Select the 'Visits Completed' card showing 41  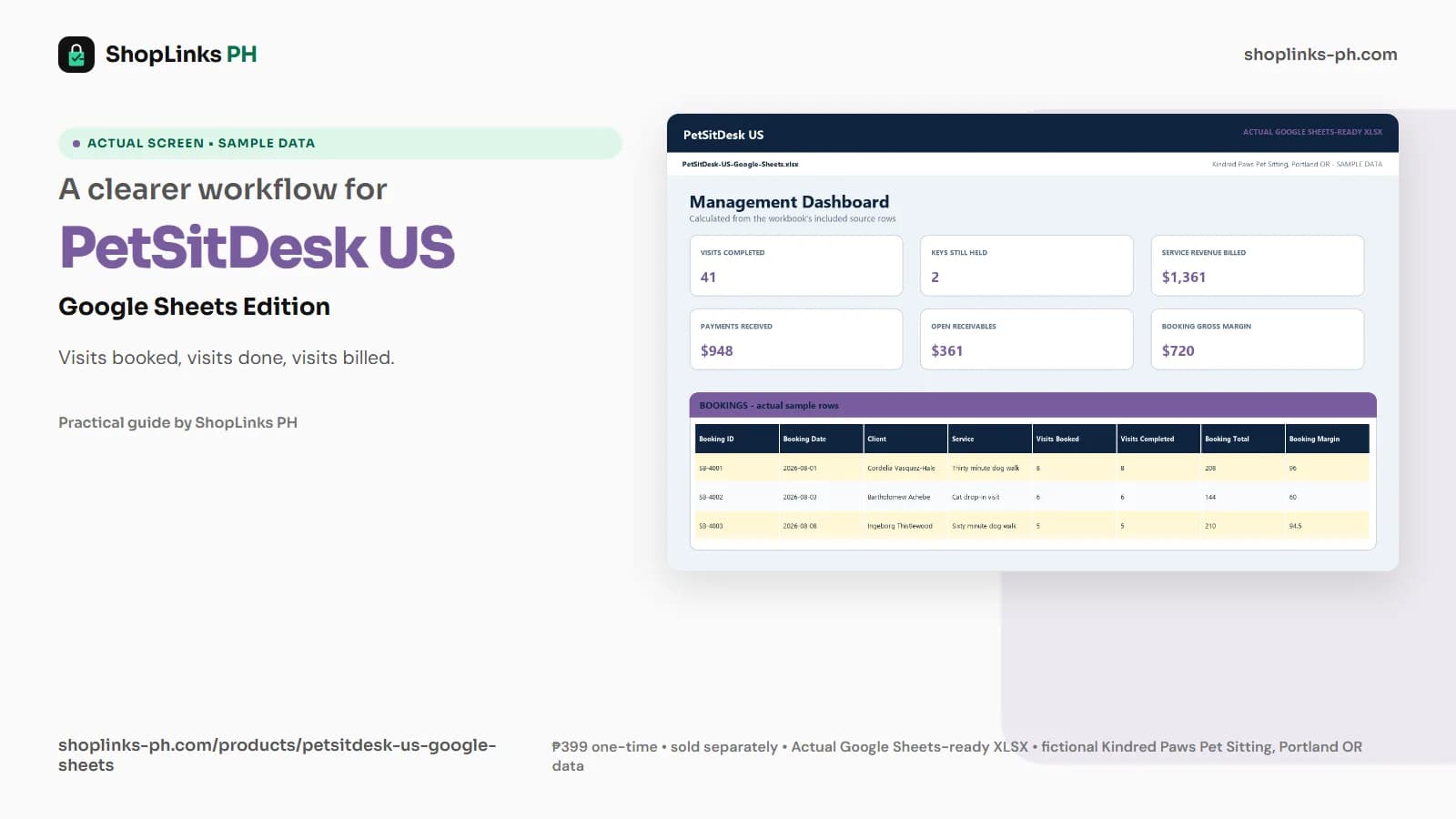pos(796,266)
